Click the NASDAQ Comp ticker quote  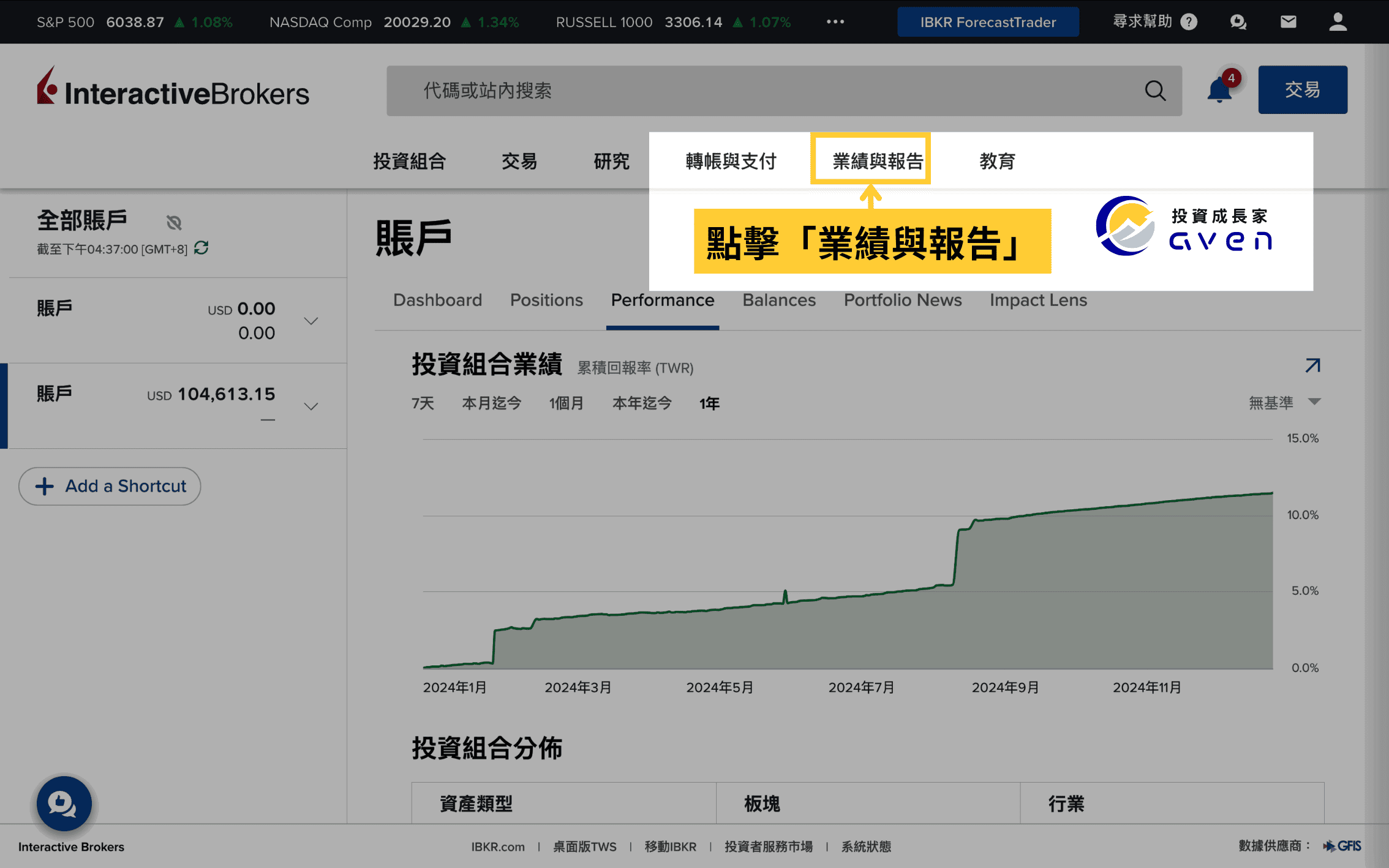pyautogui.click(x=394, y=22)
